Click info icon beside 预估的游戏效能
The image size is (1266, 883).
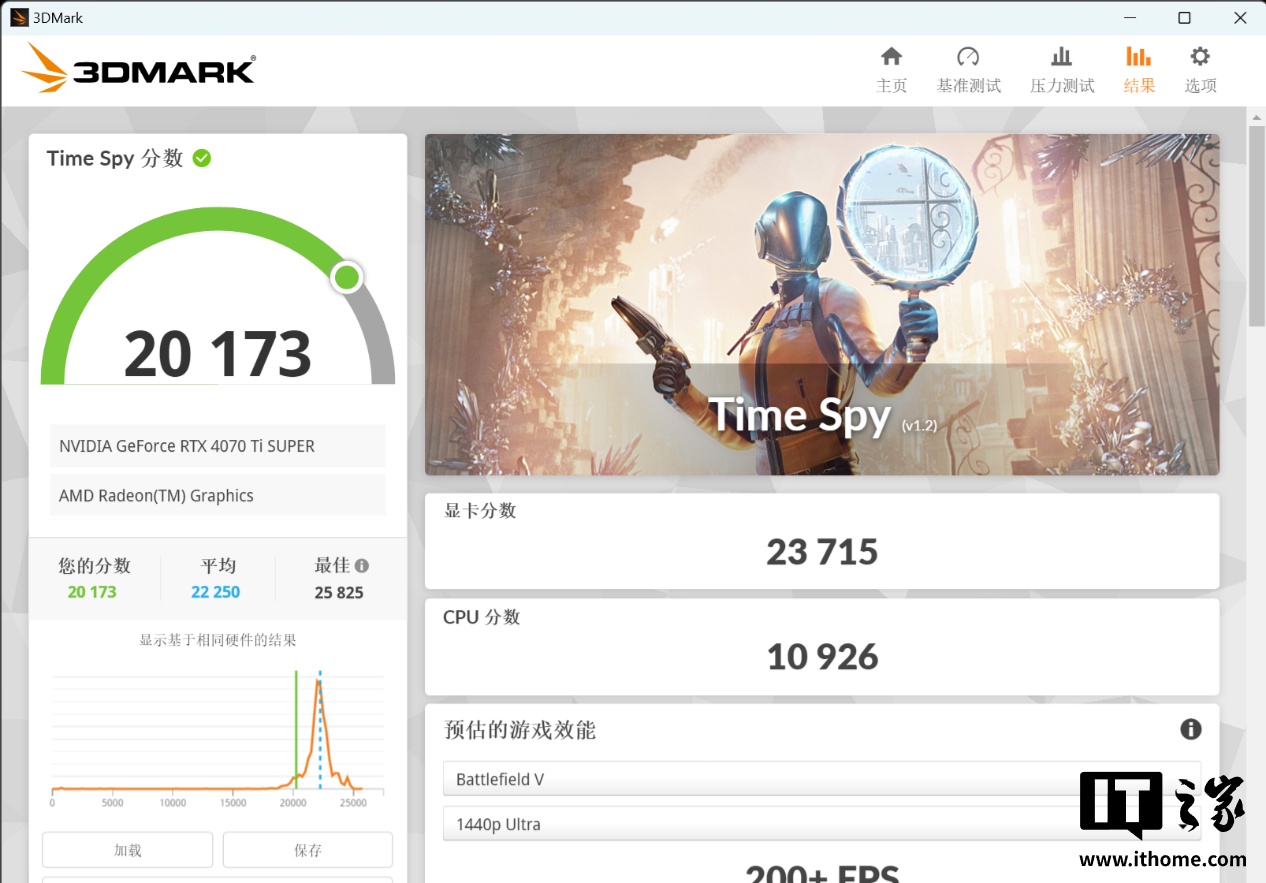tap(1190, 729)
